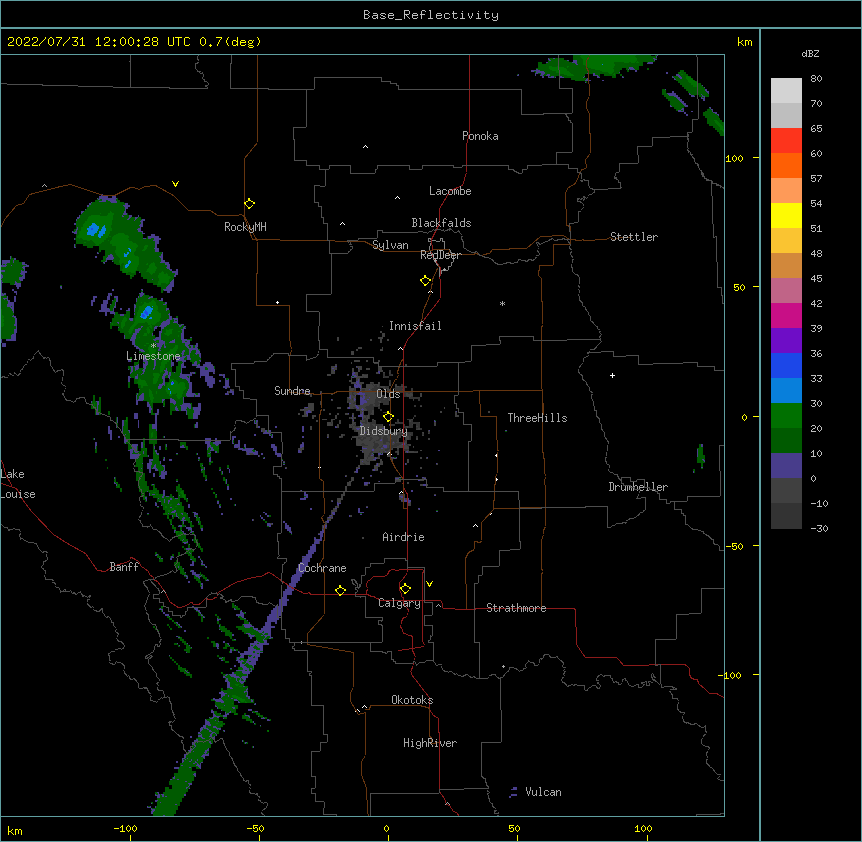
Task: Click the right-axis -50 km tick label
Action: [x=734, y=546]
